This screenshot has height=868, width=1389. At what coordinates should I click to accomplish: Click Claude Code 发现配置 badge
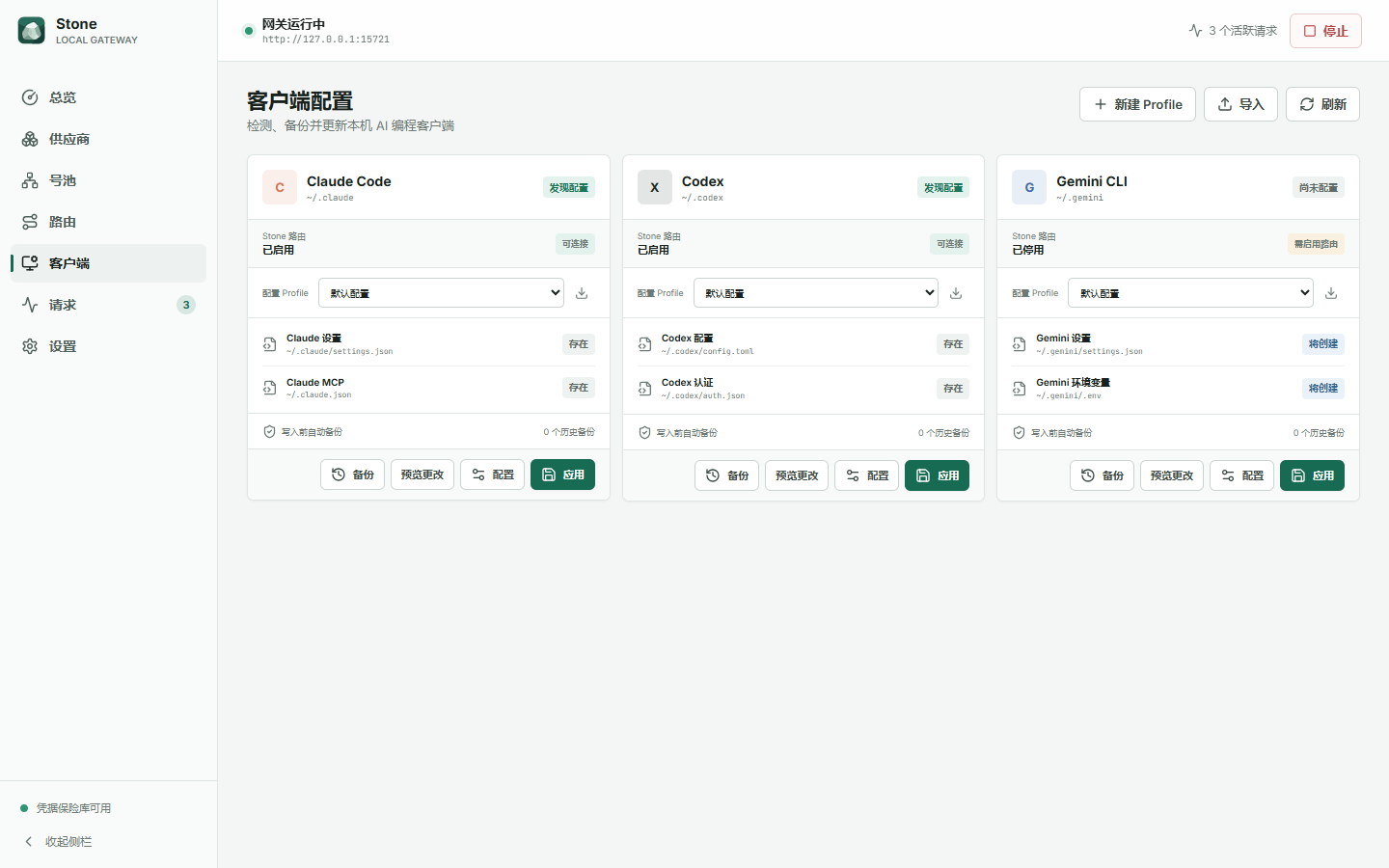pyautogui.click(x=569, y=187)
